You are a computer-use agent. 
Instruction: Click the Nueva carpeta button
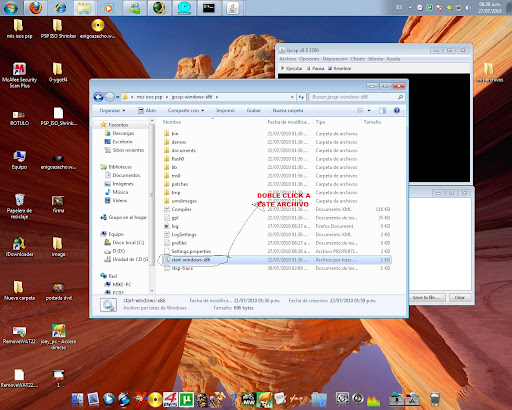288,110
